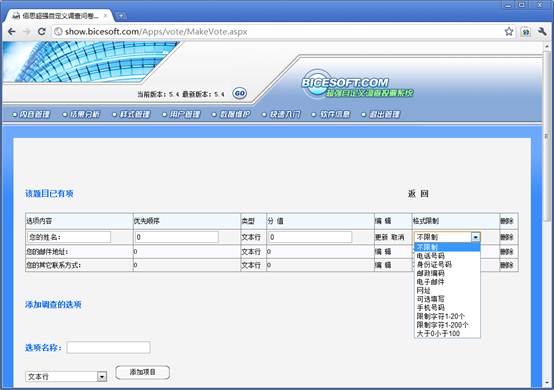The image size is (554, 390).
Task: Open the 内容管理 navigation menu
Action: [31, 114]
